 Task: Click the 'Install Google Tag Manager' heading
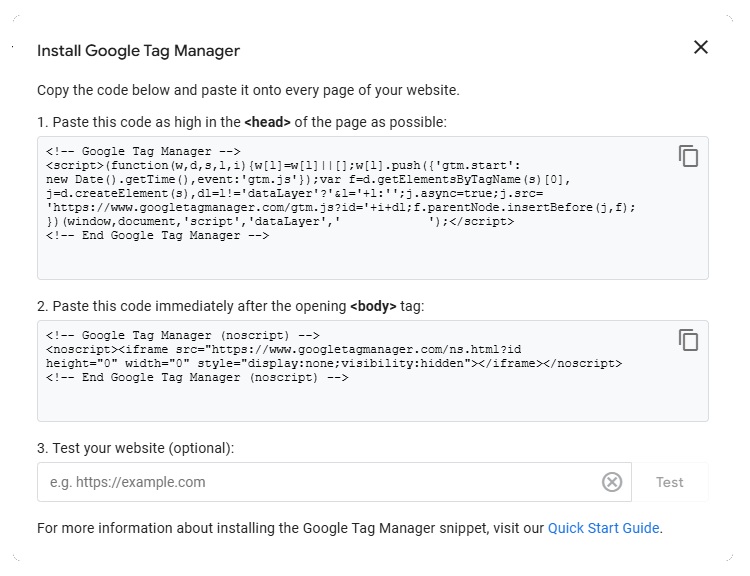click(138, 51)
